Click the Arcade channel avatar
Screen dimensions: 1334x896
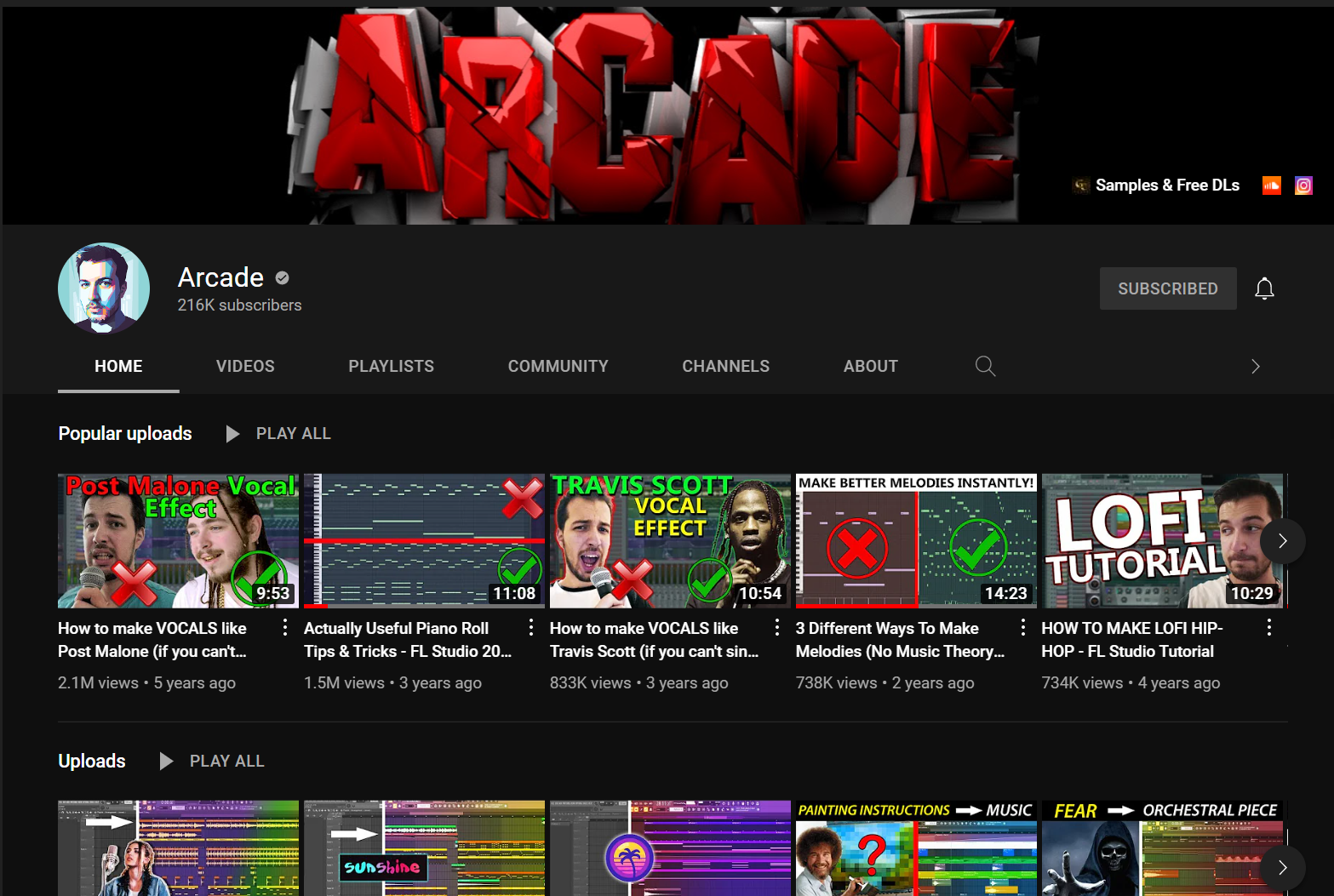tap(104, 288)
